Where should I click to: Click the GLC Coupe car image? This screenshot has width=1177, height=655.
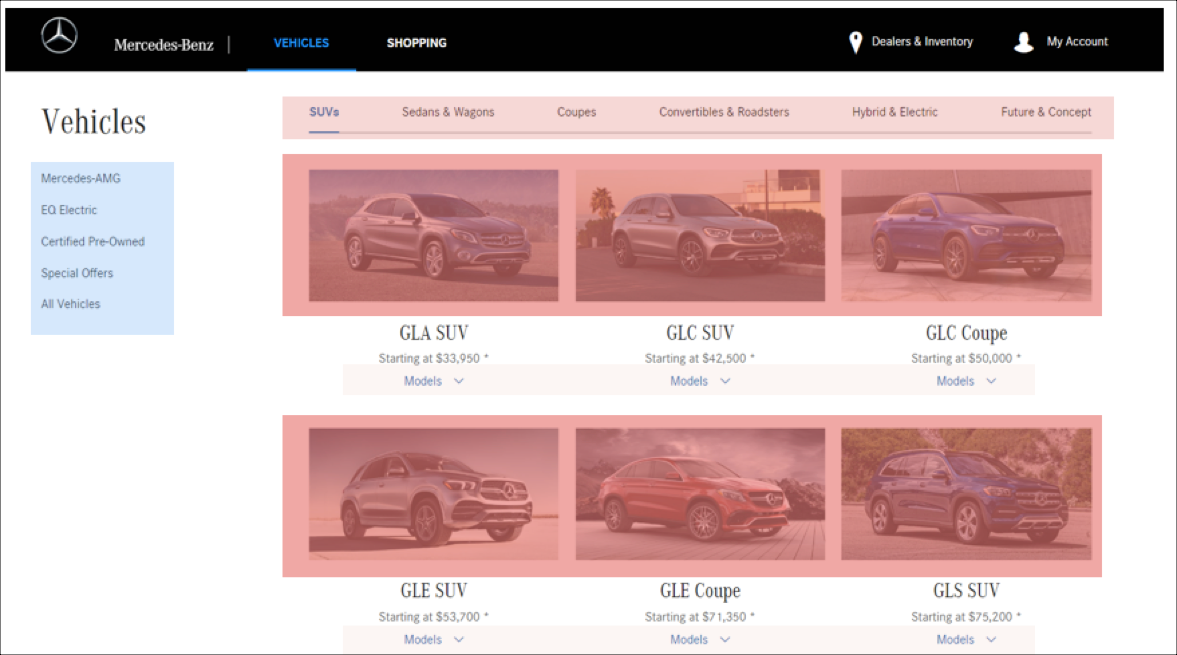tap(966, 235)
